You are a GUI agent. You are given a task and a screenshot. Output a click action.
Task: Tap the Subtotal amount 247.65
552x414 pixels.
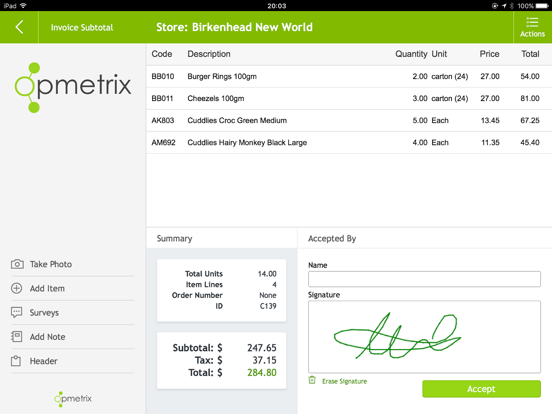click(262, 348)
